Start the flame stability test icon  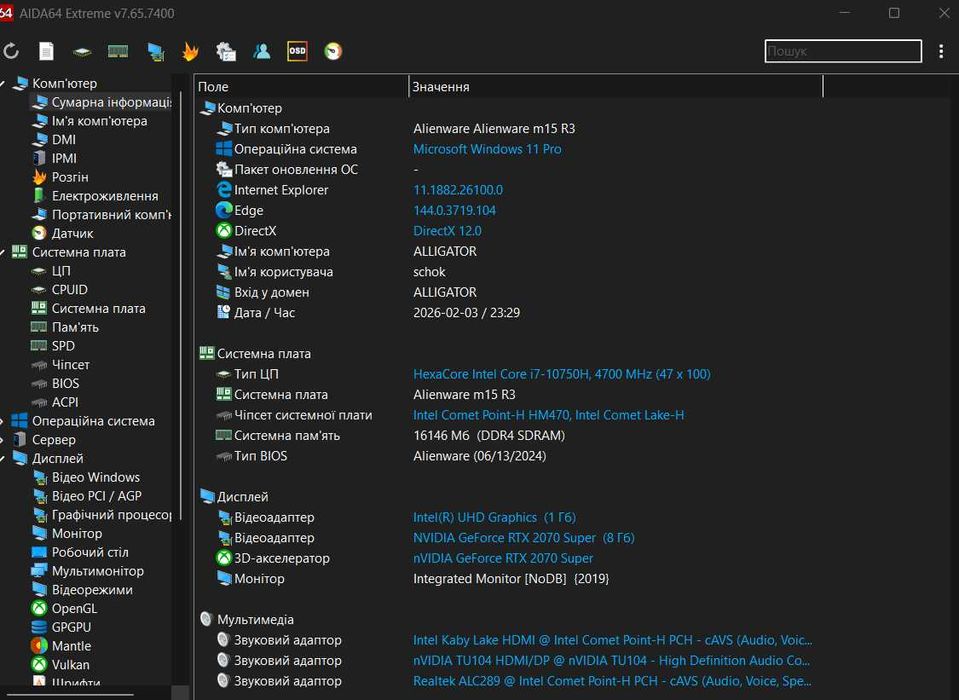coord(190,51)
